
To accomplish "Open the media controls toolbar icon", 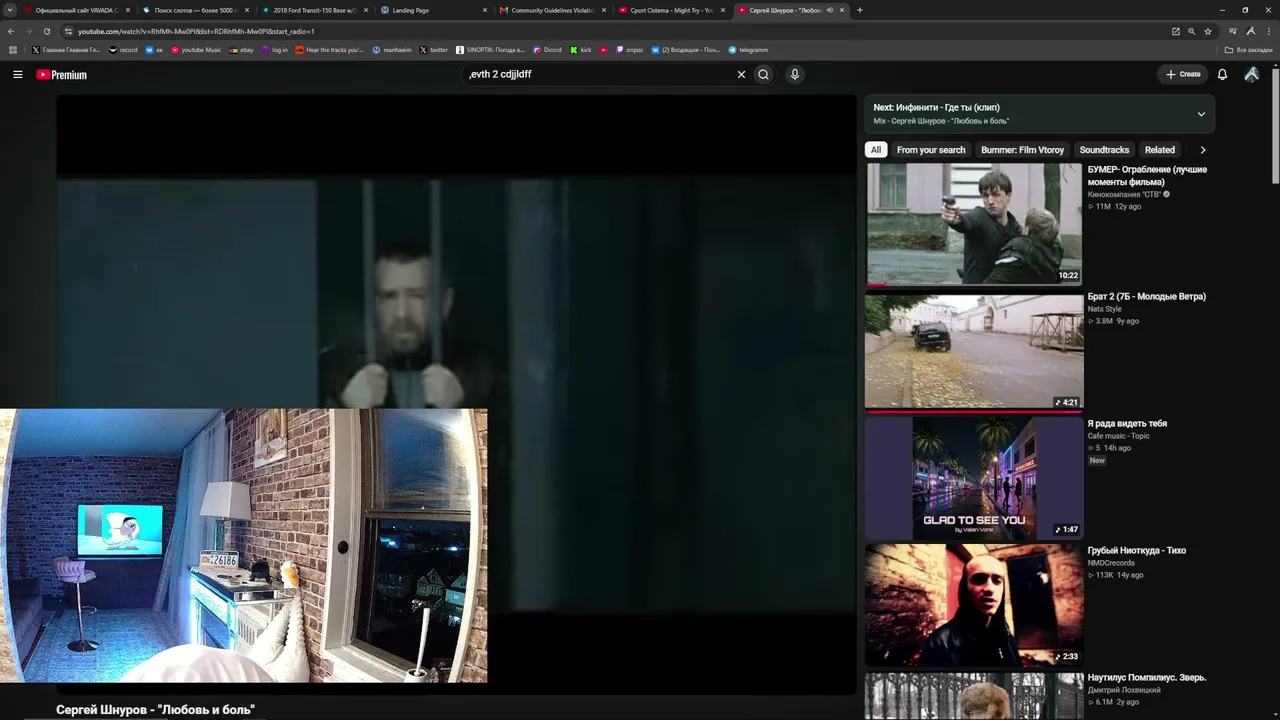I will click(x=1233, y=31).
